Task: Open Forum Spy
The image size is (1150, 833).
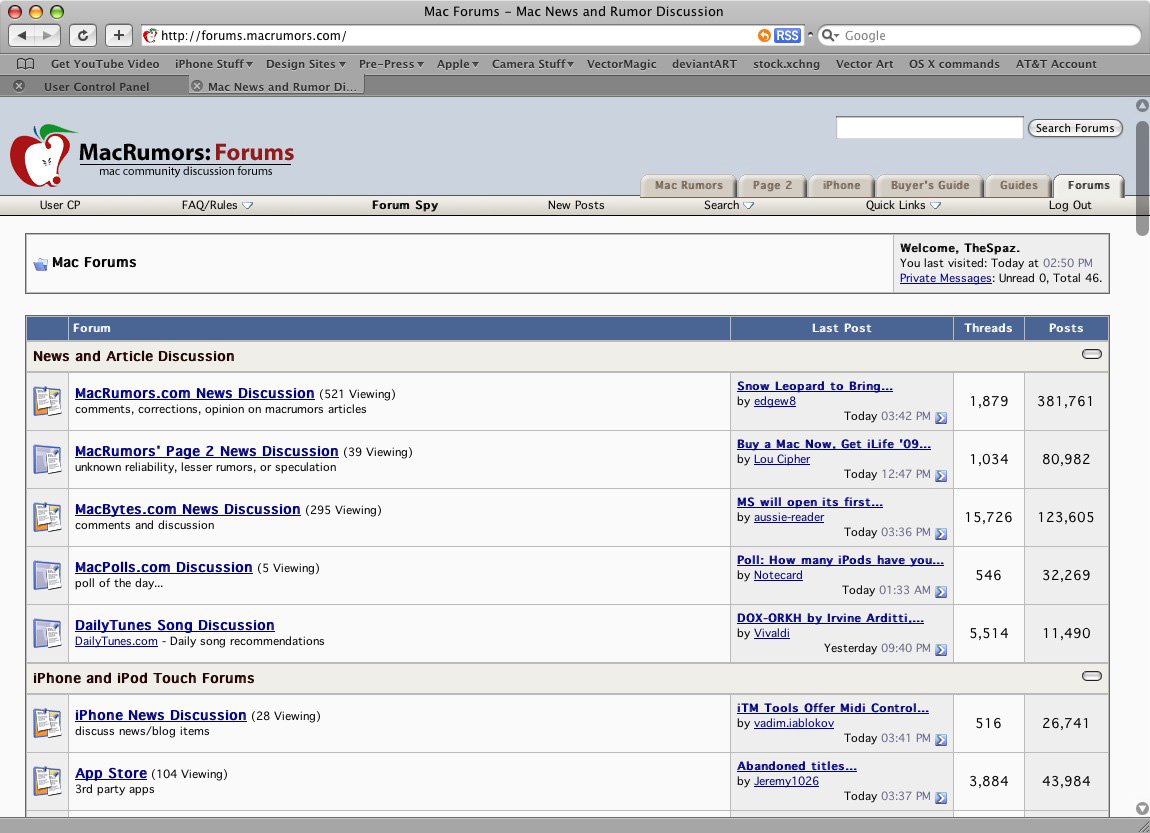Action: 405,205
